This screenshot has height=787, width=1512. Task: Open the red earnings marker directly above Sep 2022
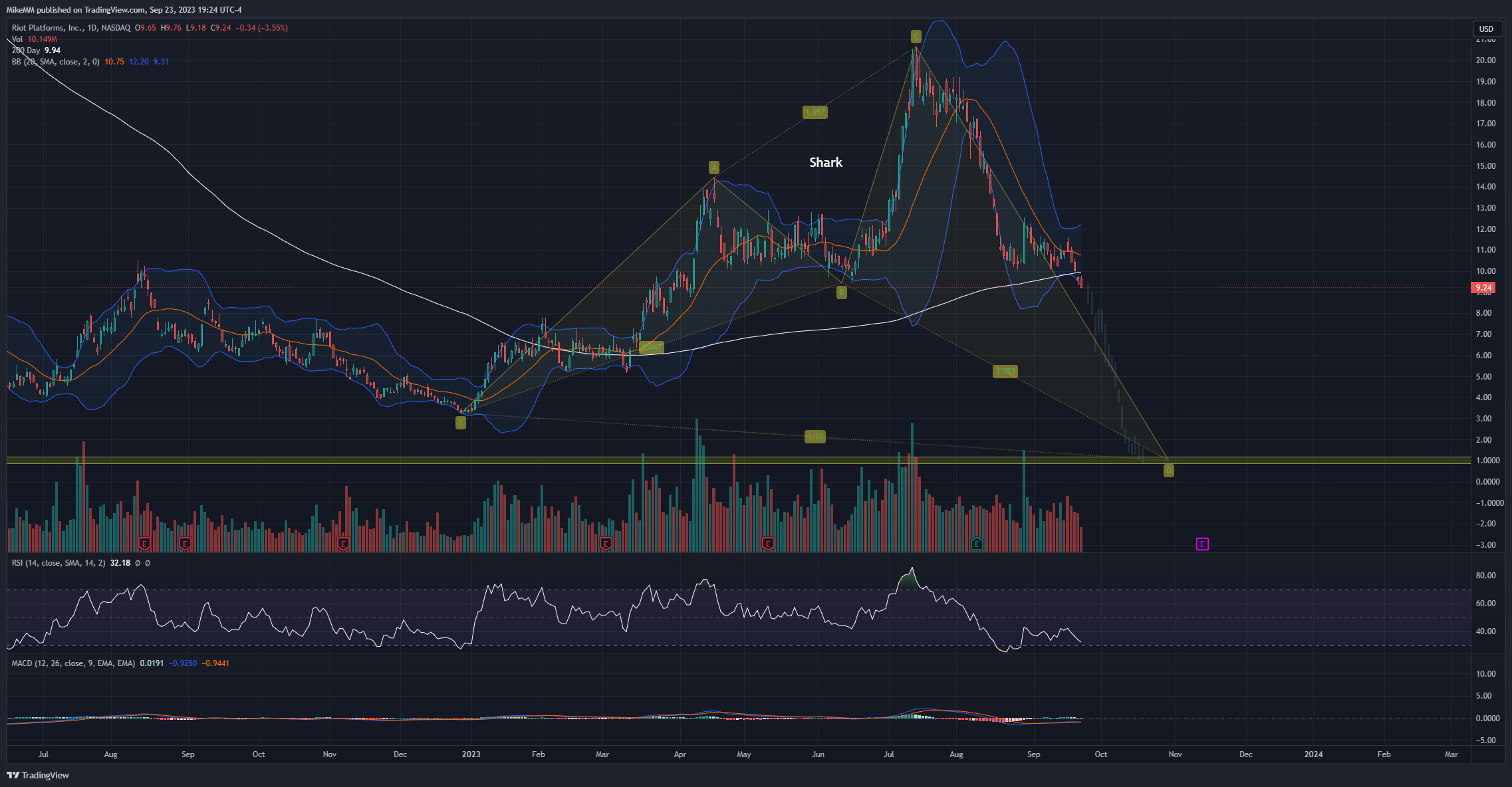click(186, 544)
